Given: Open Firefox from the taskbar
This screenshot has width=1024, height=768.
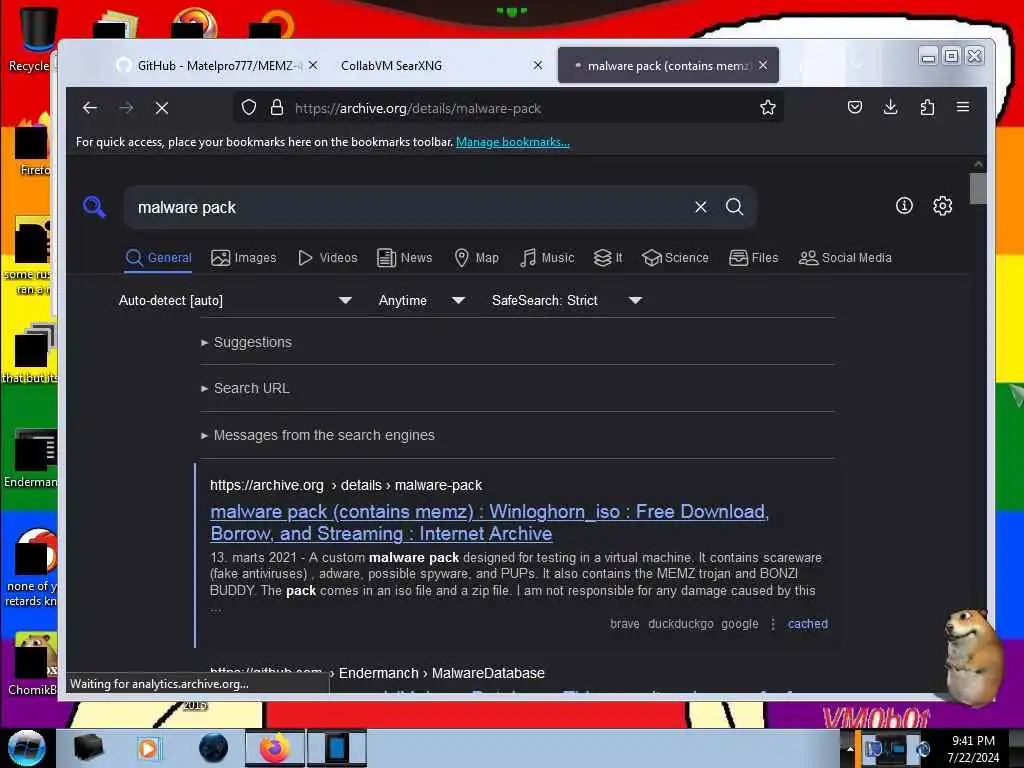Looking at the screenshot, I should pyautogui.click(x=275, y=748).
